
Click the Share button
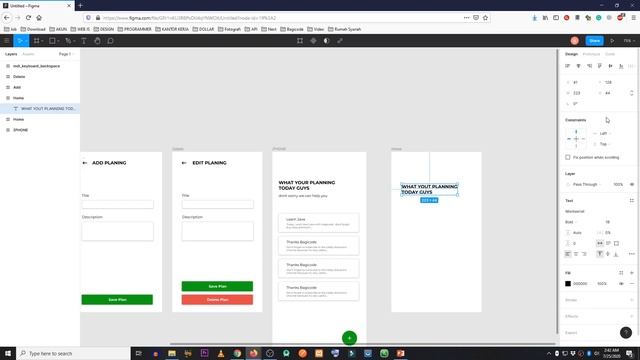(x=594, y=41)
